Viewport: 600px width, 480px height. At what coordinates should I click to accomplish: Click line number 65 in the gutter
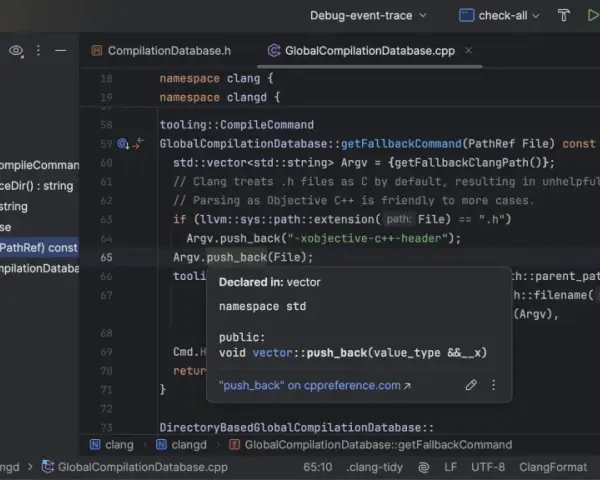106,257
